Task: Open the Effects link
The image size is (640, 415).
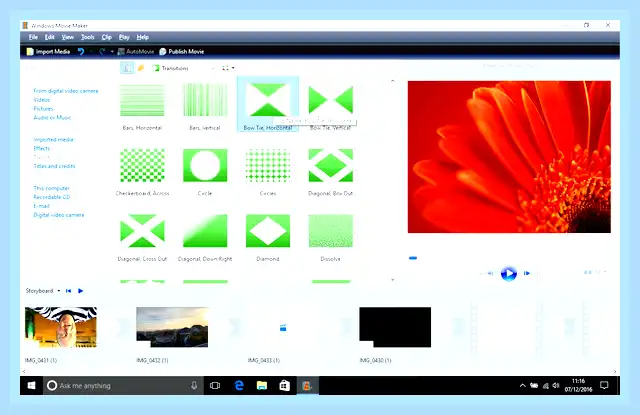Action: 42,149
